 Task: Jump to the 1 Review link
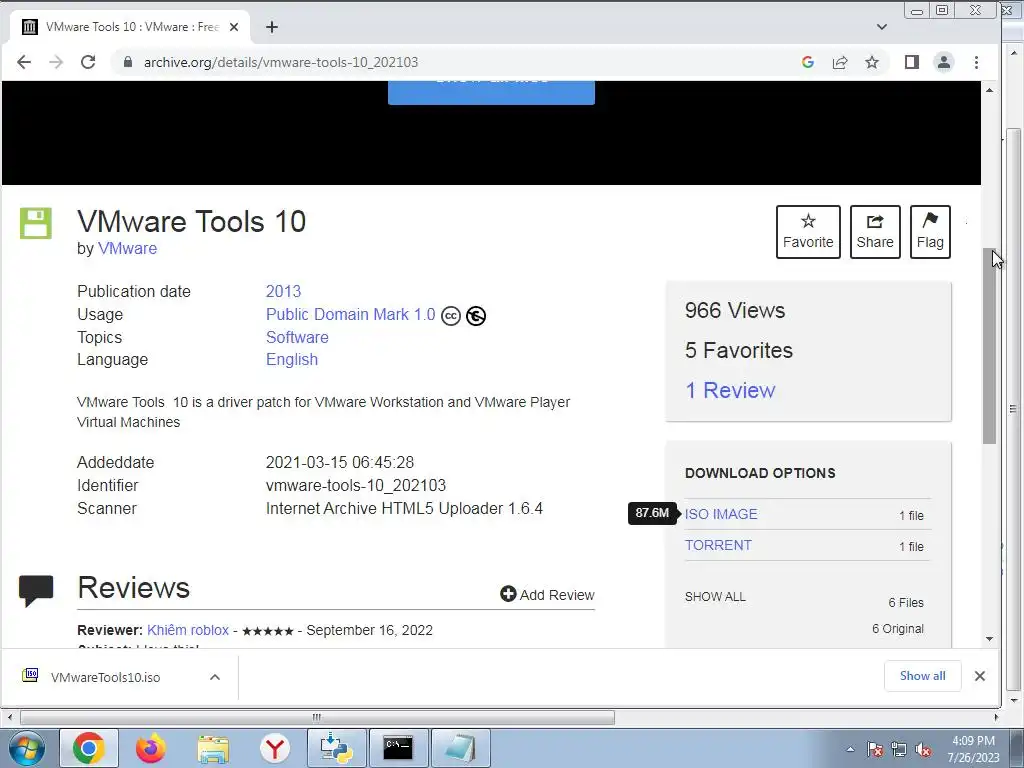point(730,390)
